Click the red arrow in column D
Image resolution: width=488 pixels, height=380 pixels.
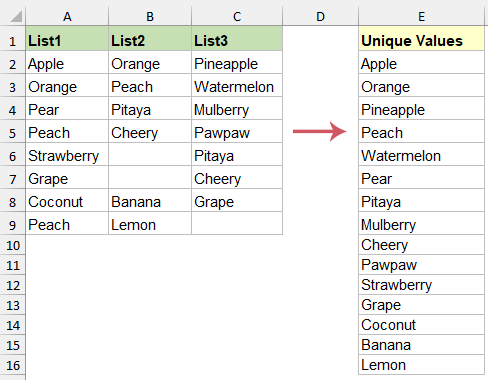click(x=320, y=131)
